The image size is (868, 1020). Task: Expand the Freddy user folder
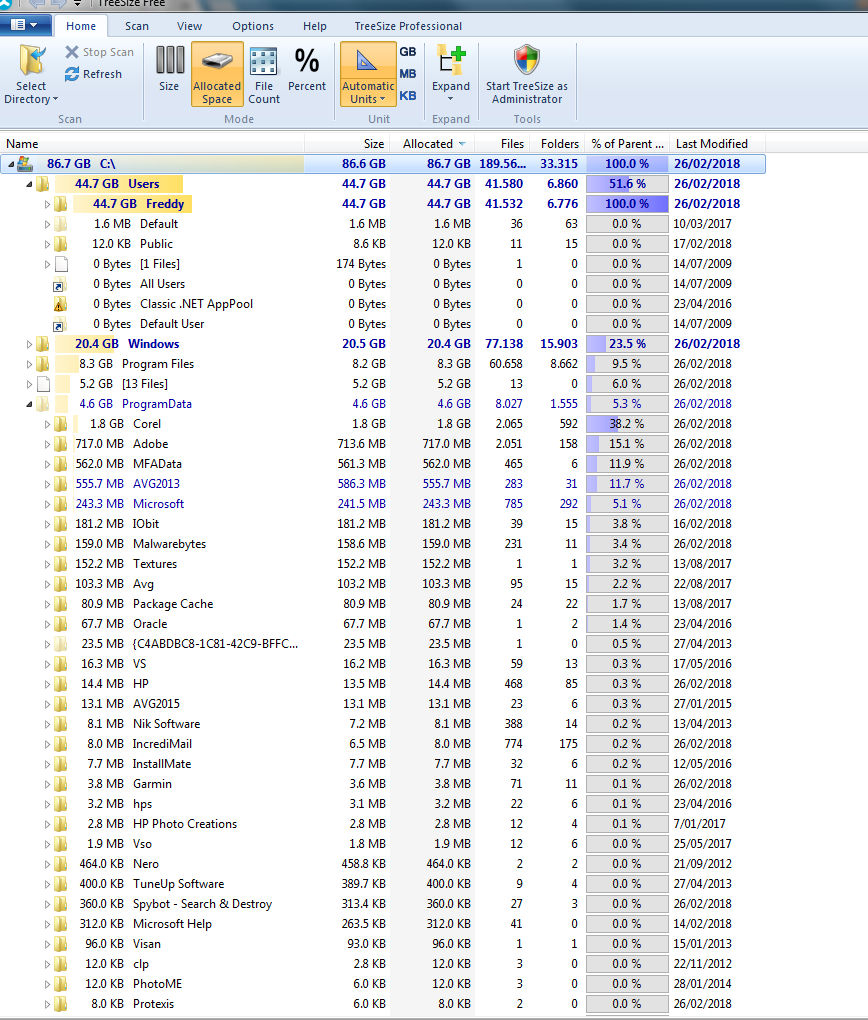coord(47,204)
